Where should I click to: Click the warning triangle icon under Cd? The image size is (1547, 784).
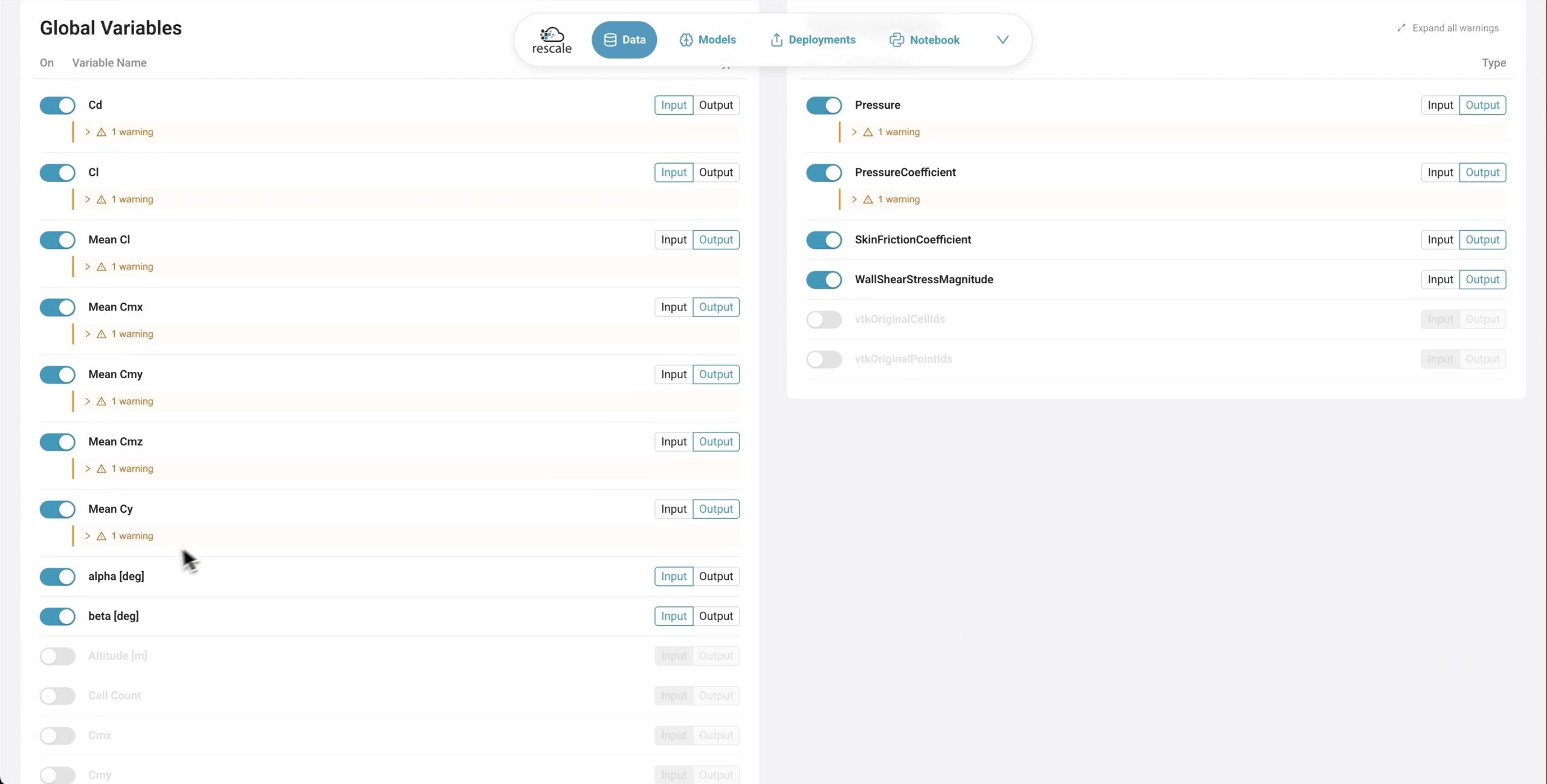pyautogui.click(x=102, y=132)
